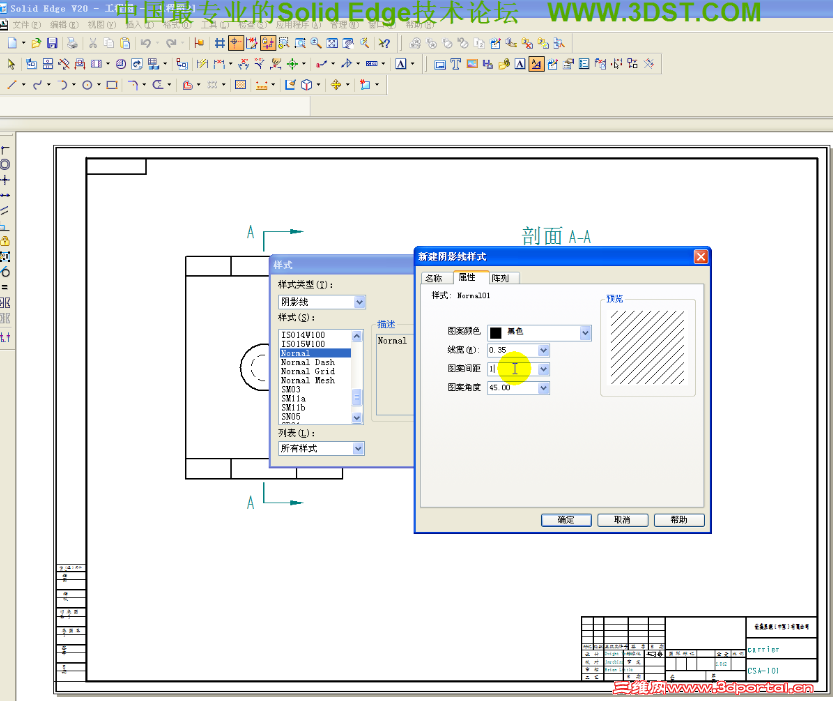Image resolution: width=833 pixels, height=701 pixels.
Task: Click the Cancel (取消) button
Action: coord(623,520)
